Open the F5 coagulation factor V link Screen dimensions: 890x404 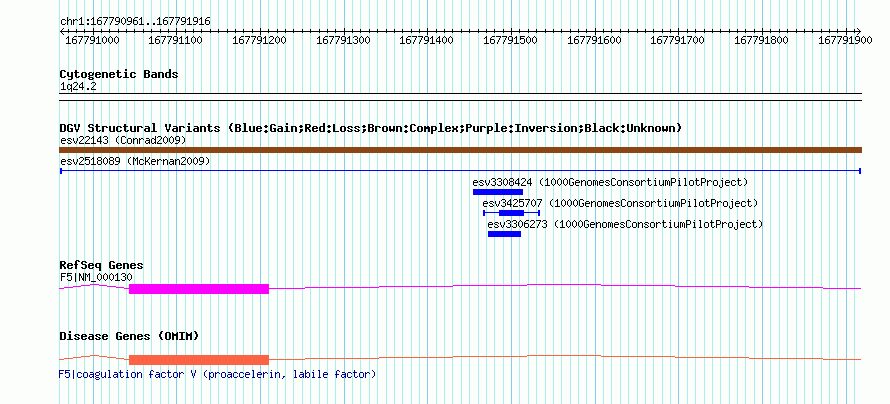[x=217, y=374]
